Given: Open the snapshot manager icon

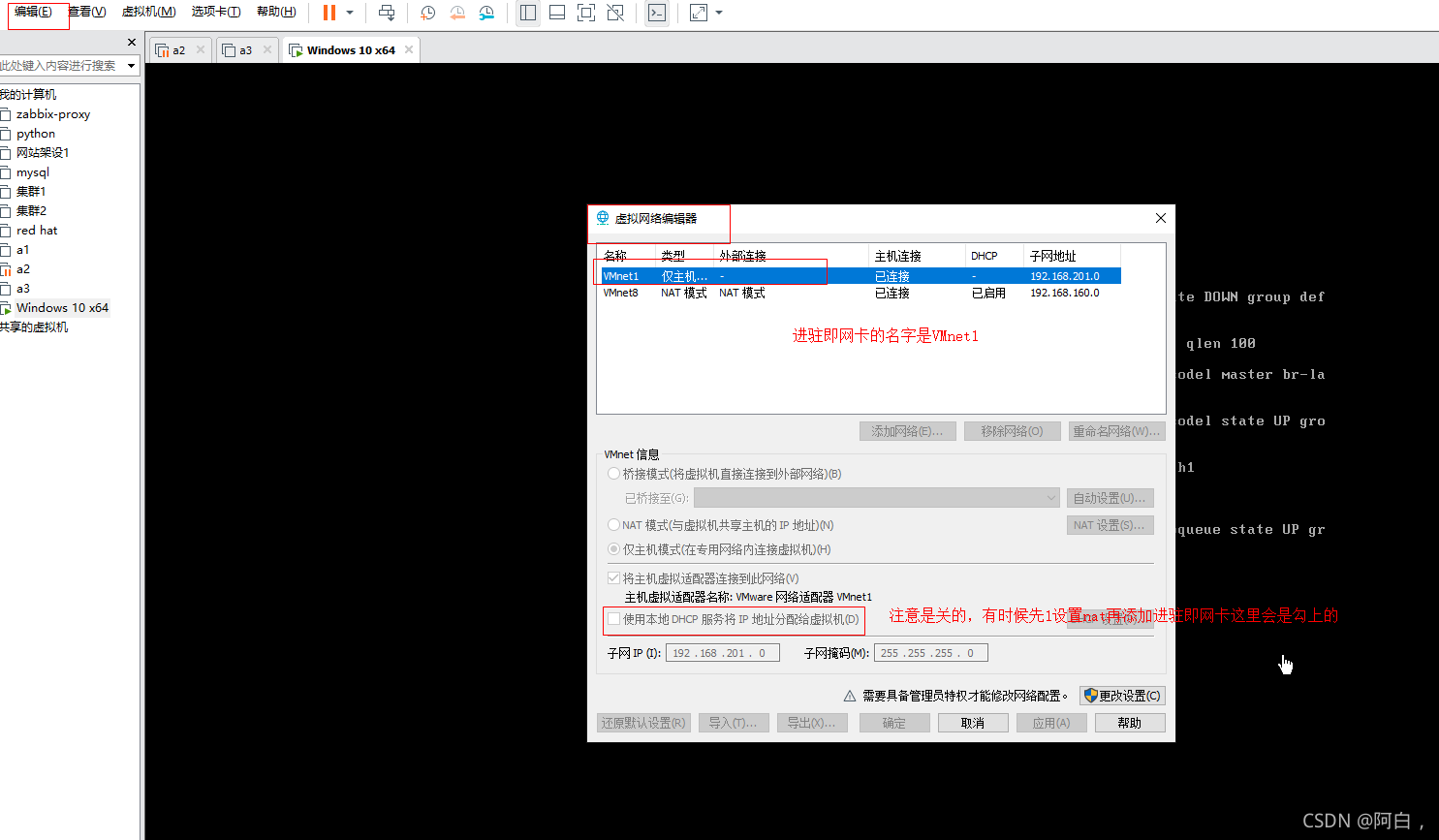Looking at the screenshot, I should (486, 13).
